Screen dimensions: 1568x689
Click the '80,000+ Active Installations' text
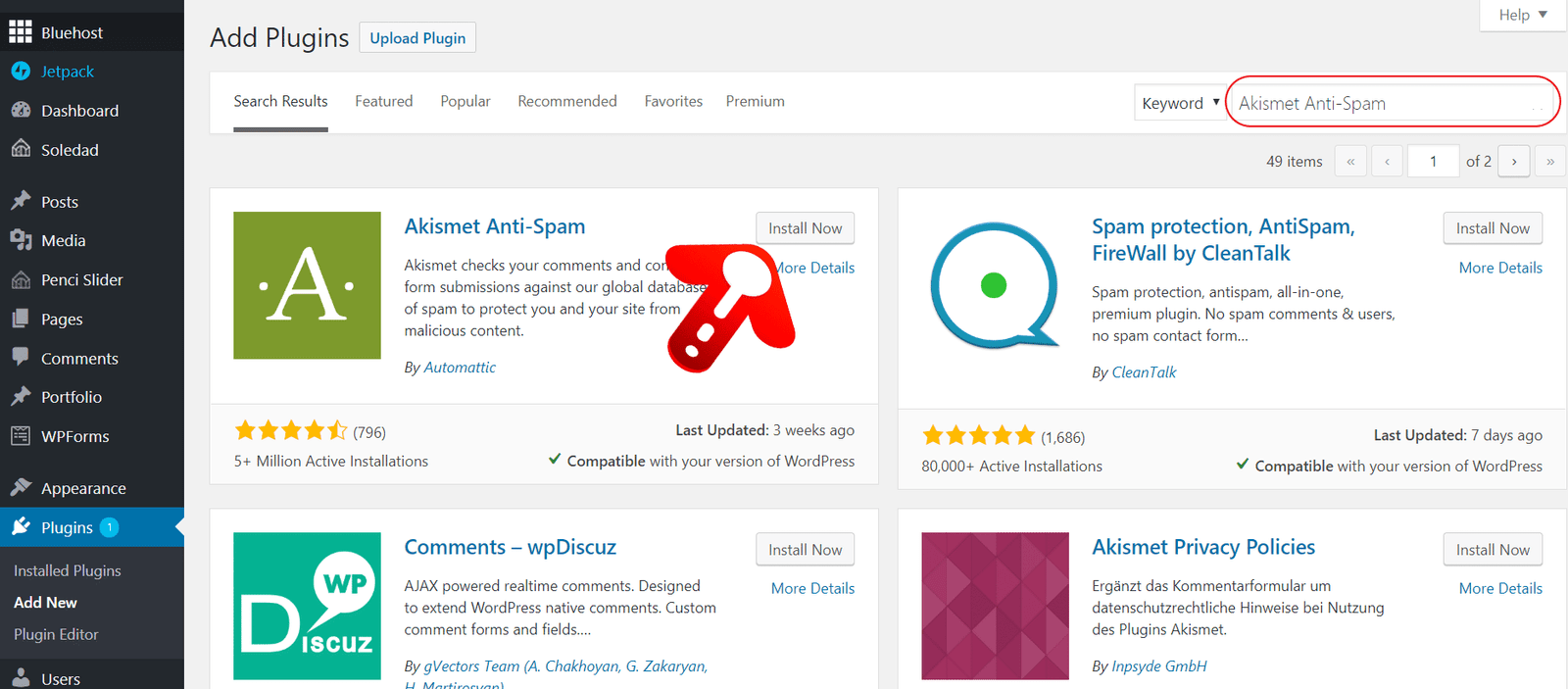click(x=1011, y=466)
